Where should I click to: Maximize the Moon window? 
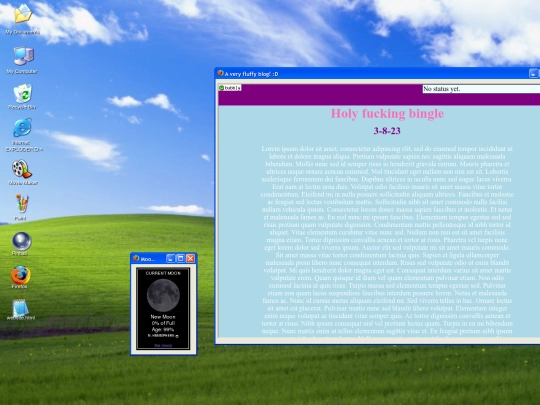click(180, 258)
